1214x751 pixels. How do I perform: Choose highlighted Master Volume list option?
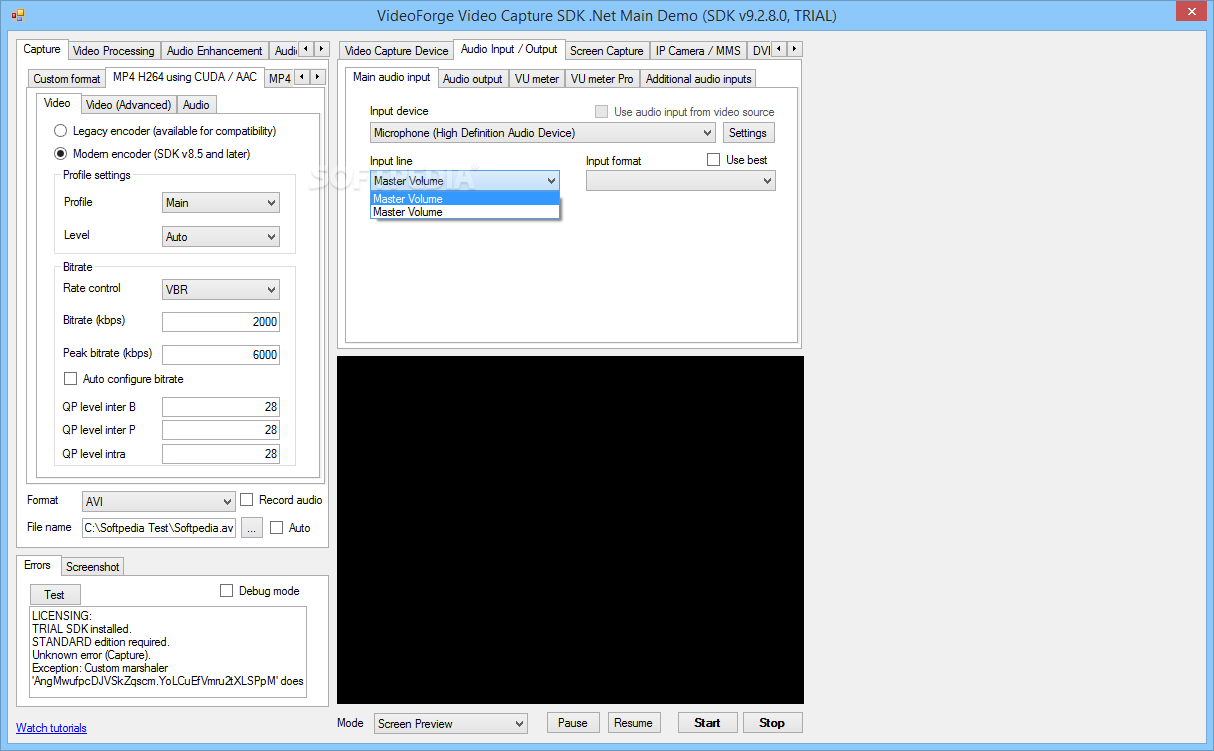pos(465,199)
